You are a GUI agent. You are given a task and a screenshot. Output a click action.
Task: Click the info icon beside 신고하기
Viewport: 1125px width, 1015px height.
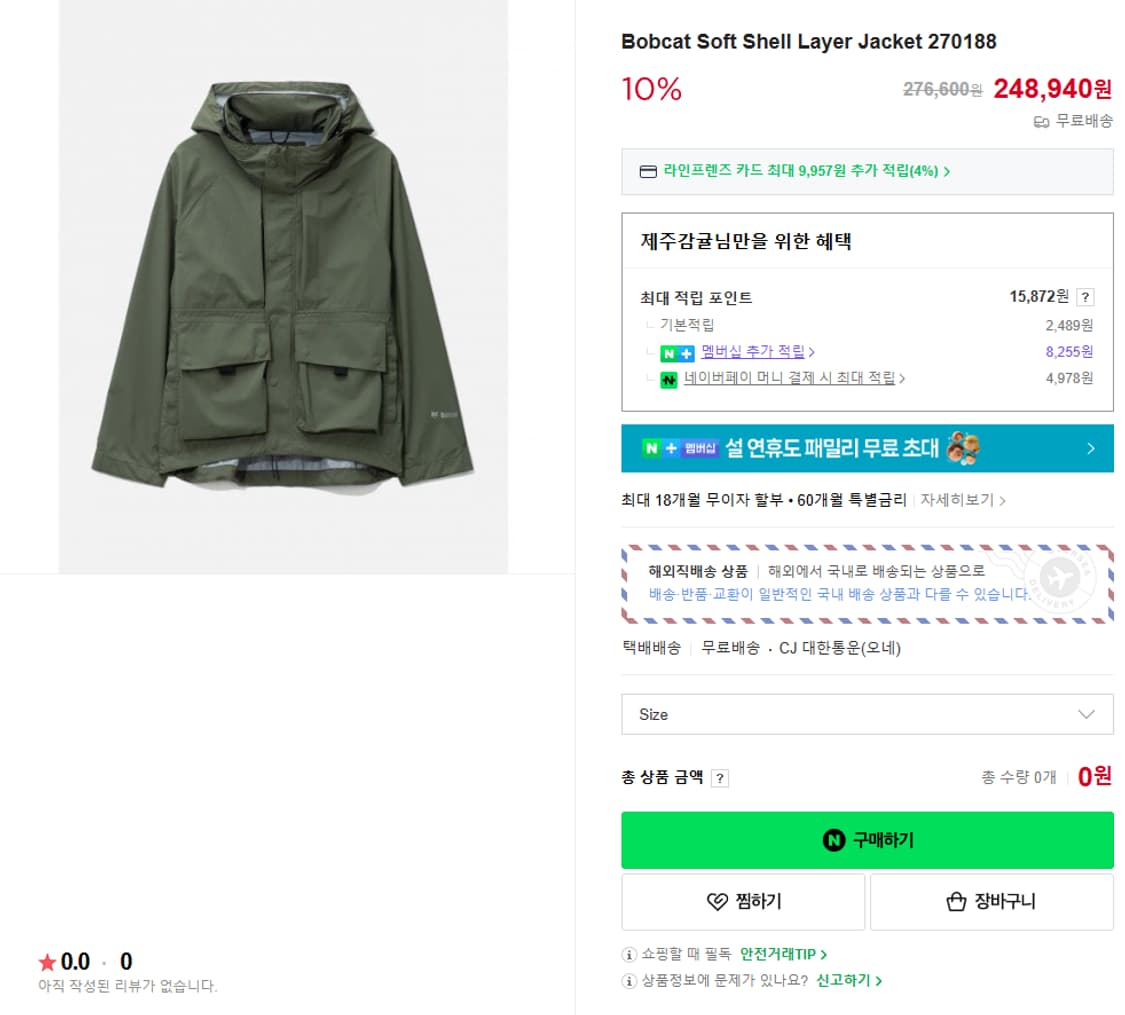click(629, 981)
